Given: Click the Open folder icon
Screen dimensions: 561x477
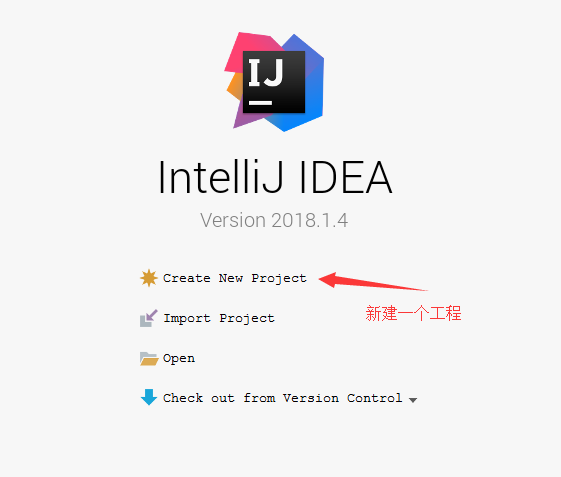Looking at the screenshot, I should click(x=149, y=359).
